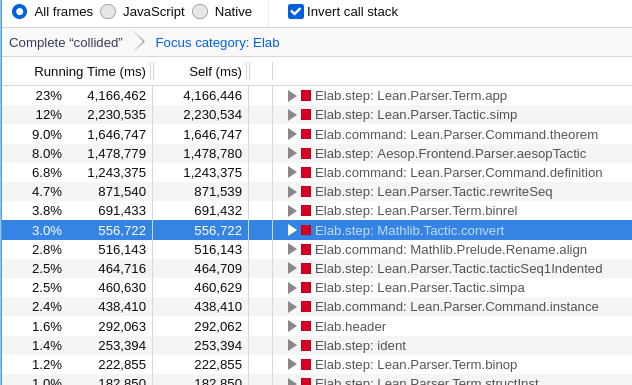Click the 23% percentage cell
This screenshot has height=385, width=632.
click(49, 96)
